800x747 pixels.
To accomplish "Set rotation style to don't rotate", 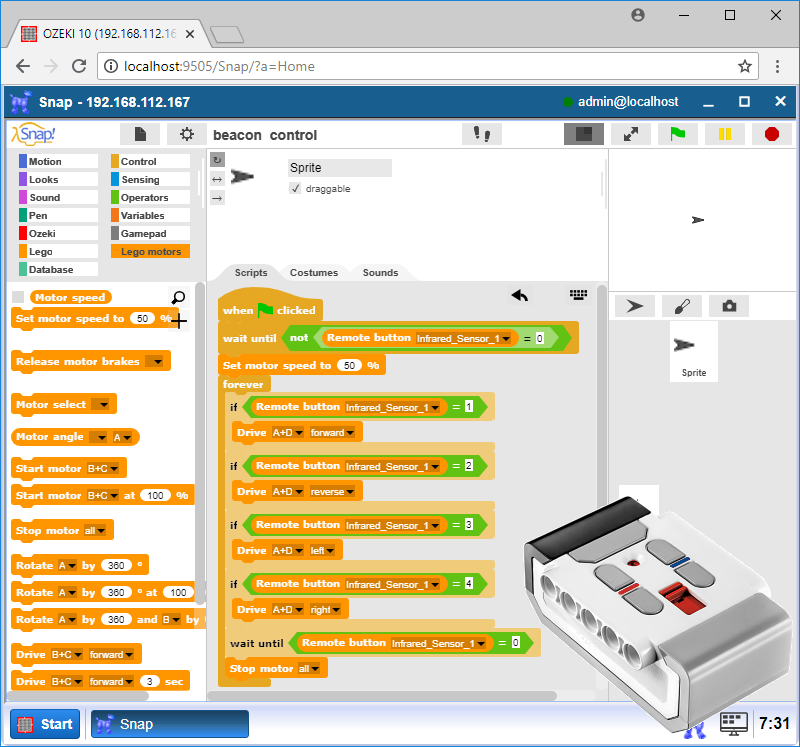I will [x=217, y=198].
